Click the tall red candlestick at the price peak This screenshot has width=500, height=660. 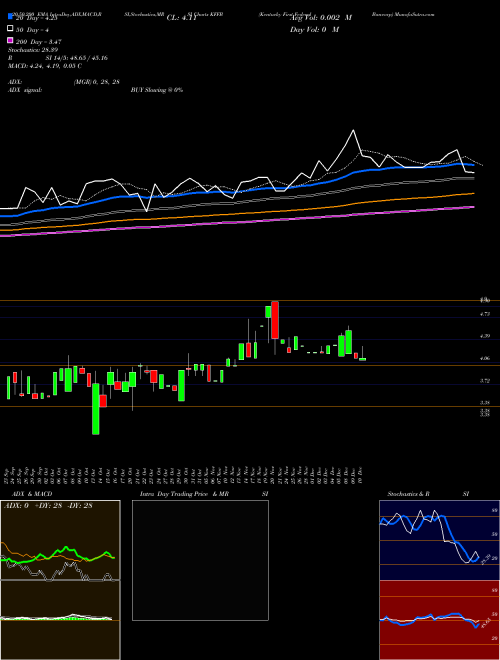(275, 320)
